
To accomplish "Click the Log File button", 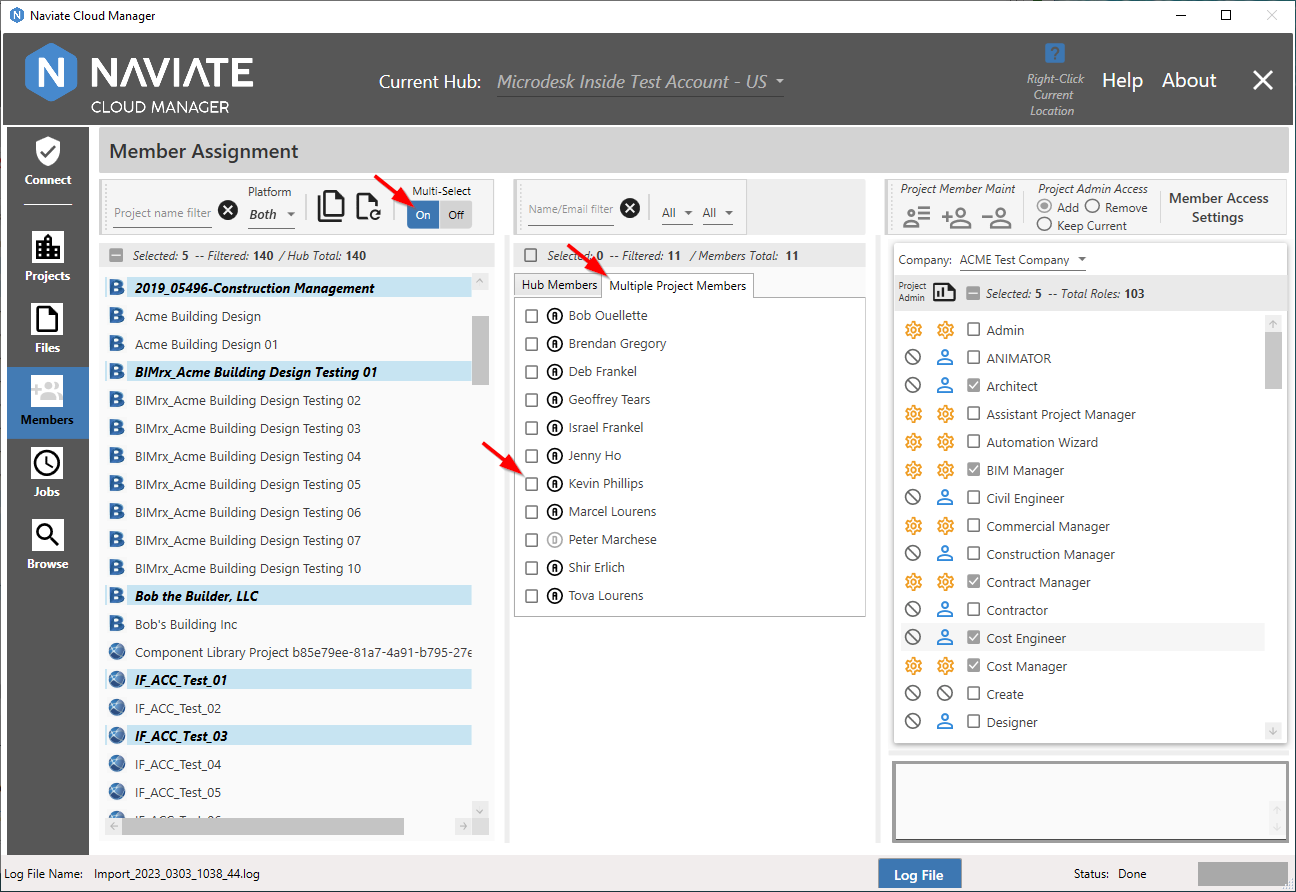I will [x=919, y=875].
